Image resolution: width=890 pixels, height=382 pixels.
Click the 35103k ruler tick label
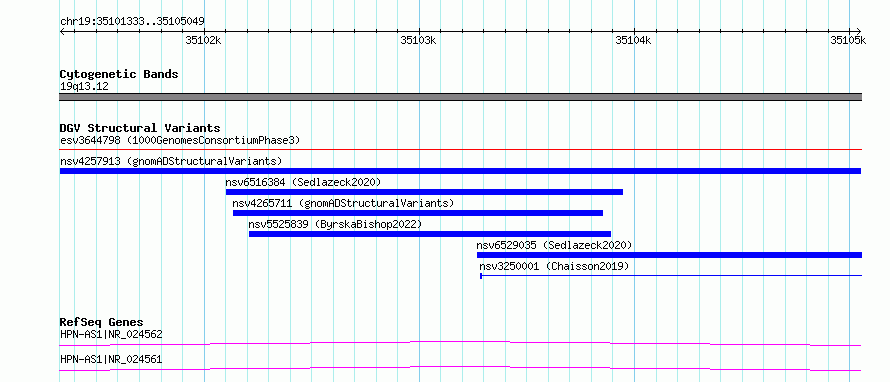tap(418, 40)
